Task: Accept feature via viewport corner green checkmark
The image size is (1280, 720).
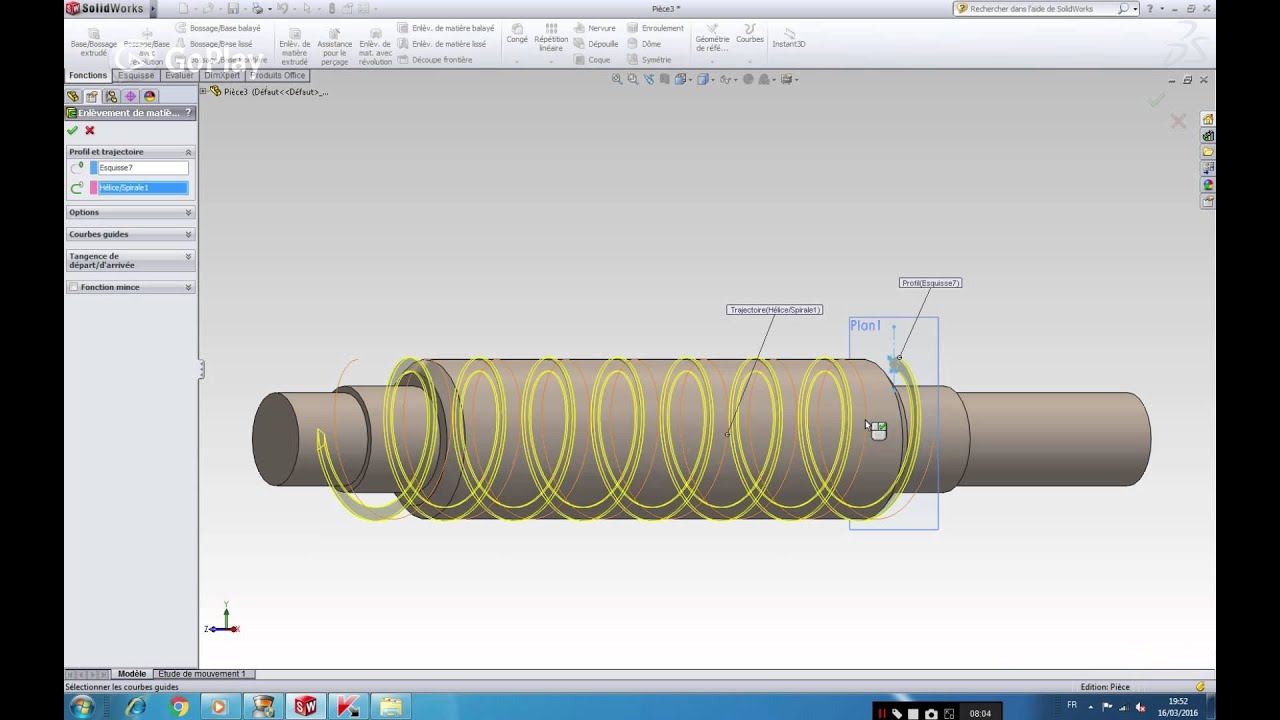Action: tap(1156, 100)
